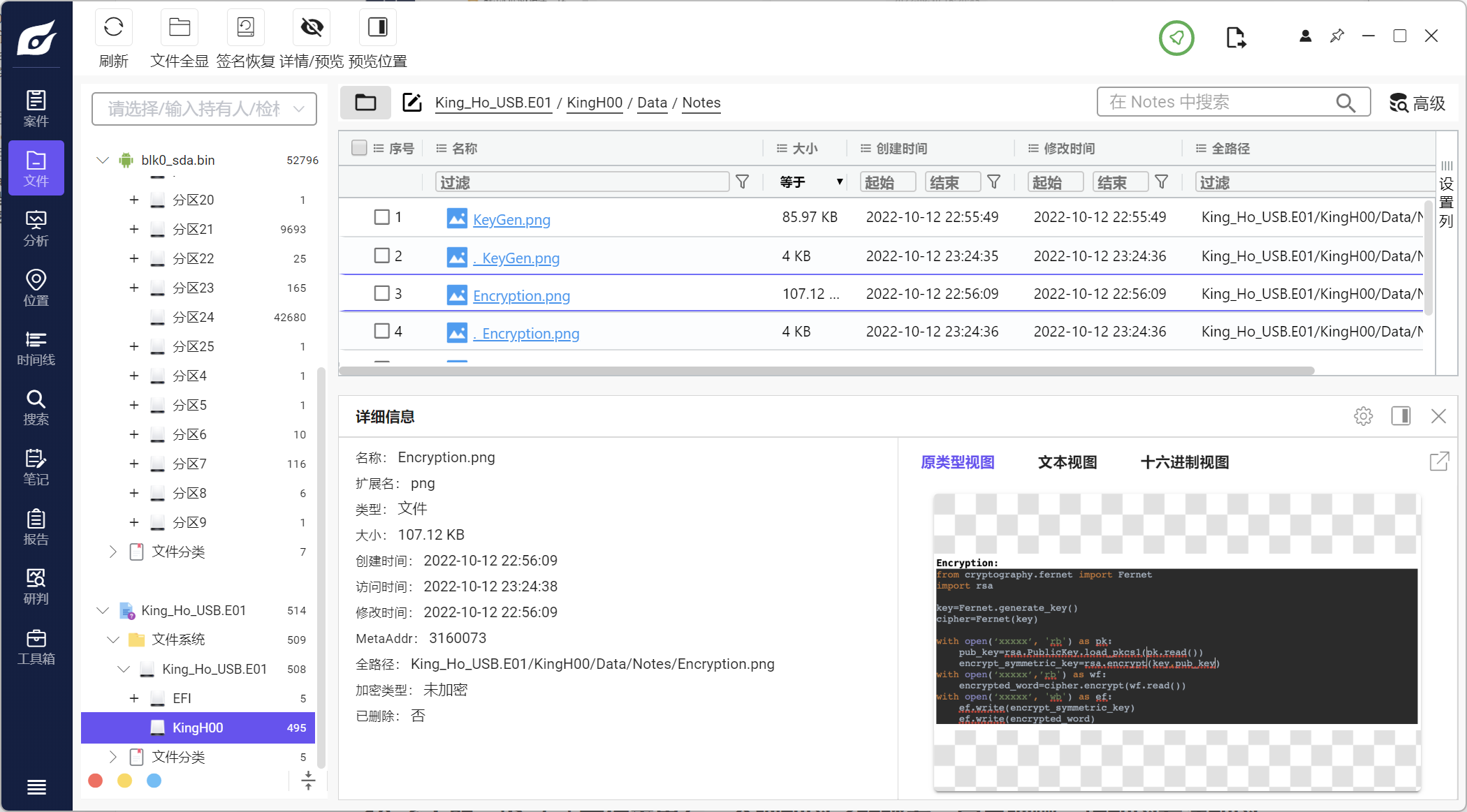Expand 文件分类 under blk0_sda.bin
The image size is (1467, 812).
(x=113, y=552)
